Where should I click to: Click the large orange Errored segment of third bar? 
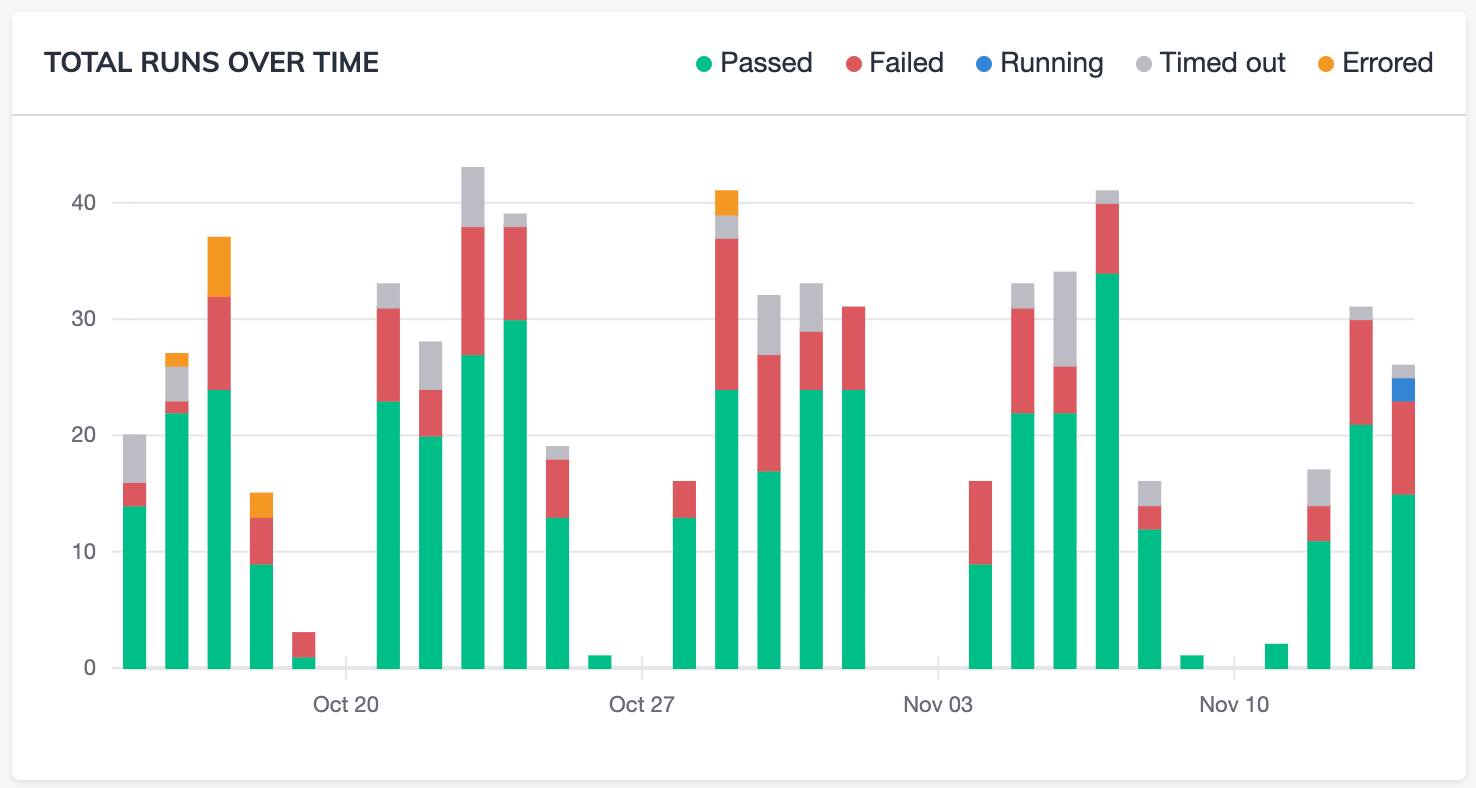[219, 267]
